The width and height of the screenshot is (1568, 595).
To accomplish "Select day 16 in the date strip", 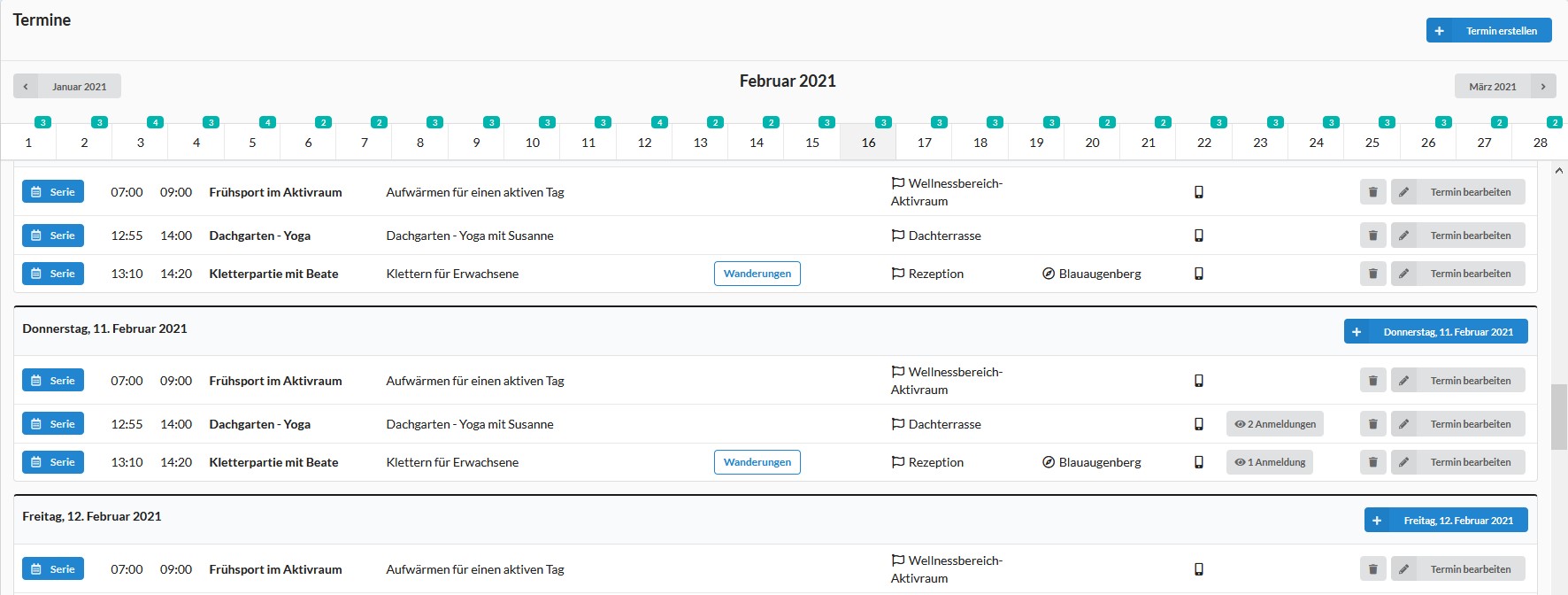I will coord(868,143).
